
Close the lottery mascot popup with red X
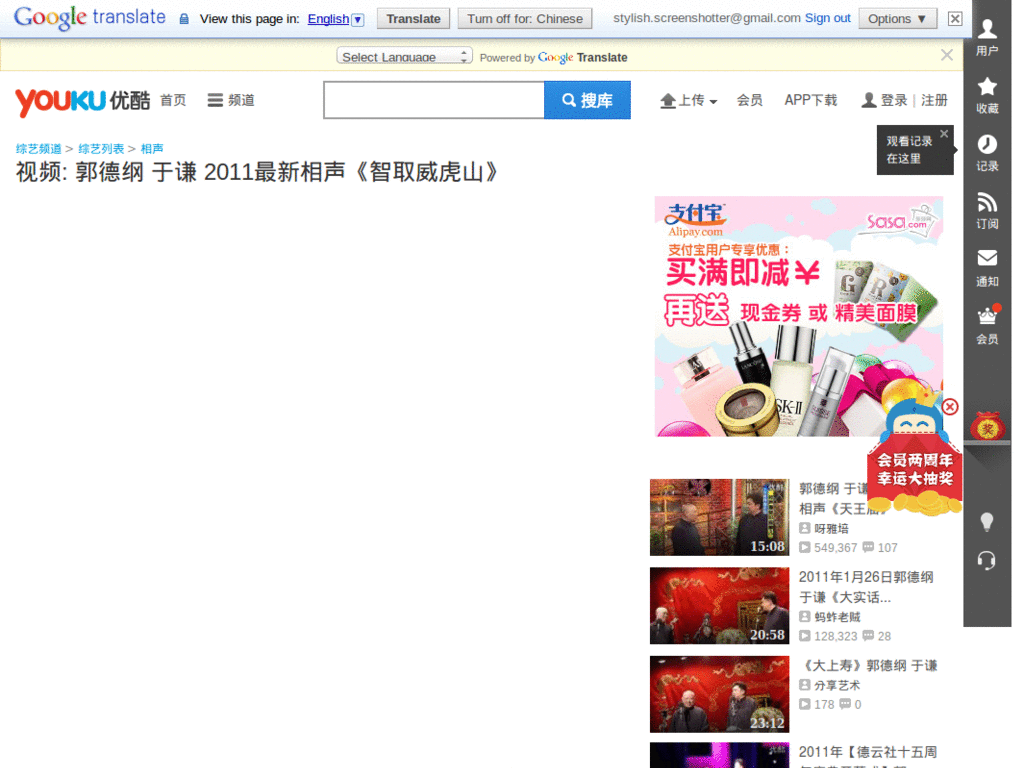tap(950, 407)
